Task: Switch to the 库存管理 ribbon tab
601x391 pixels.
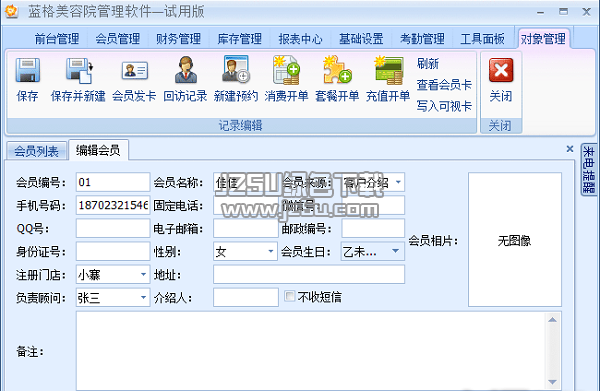Action: 240,39
